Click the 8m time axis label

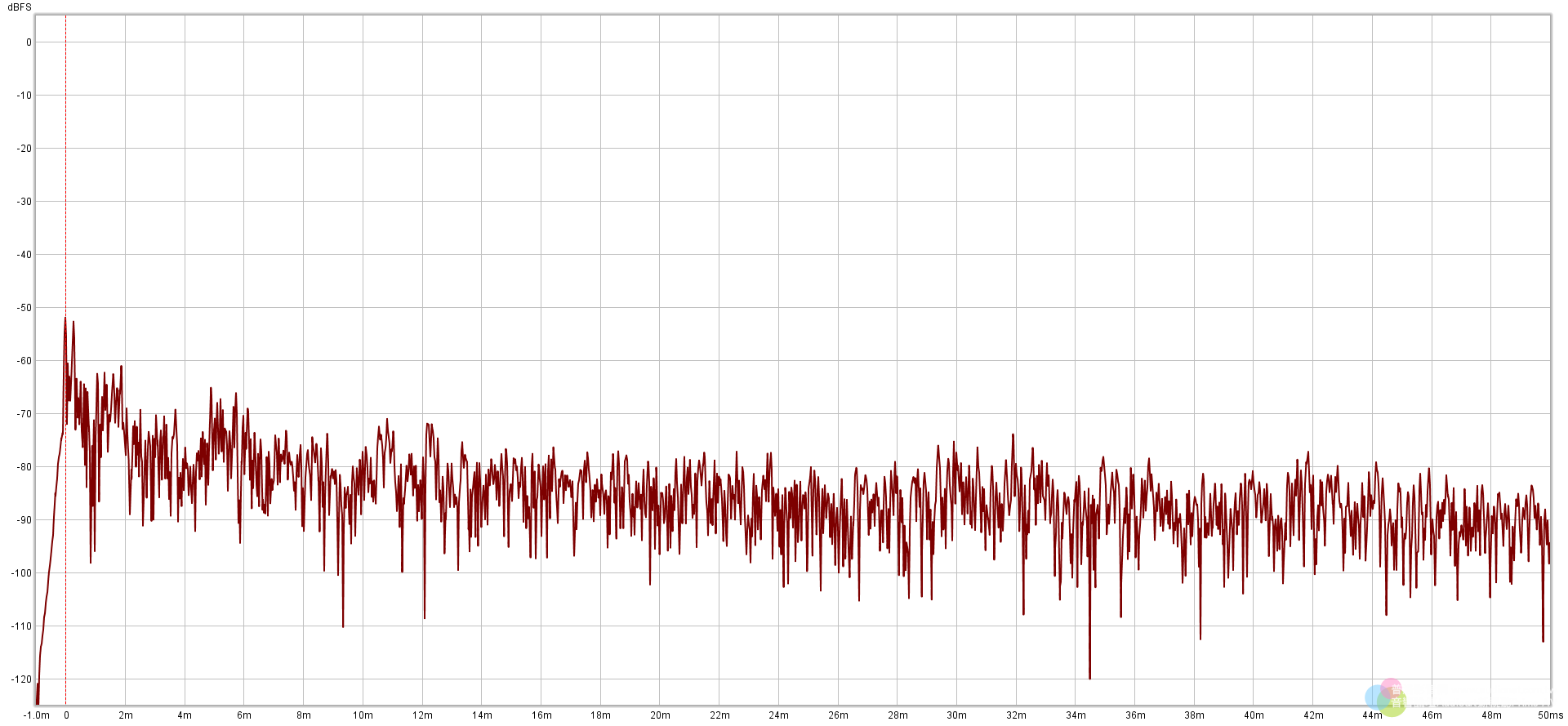tap(304, 715)
